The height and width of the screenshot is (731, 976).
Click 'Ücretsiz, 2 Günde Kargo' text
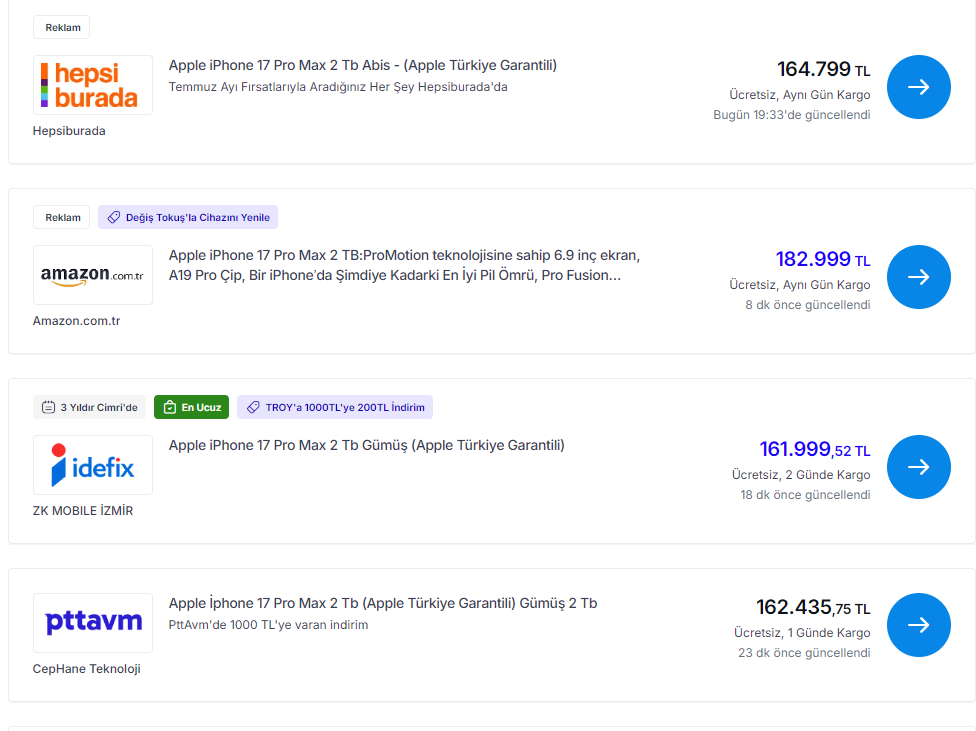801,474
